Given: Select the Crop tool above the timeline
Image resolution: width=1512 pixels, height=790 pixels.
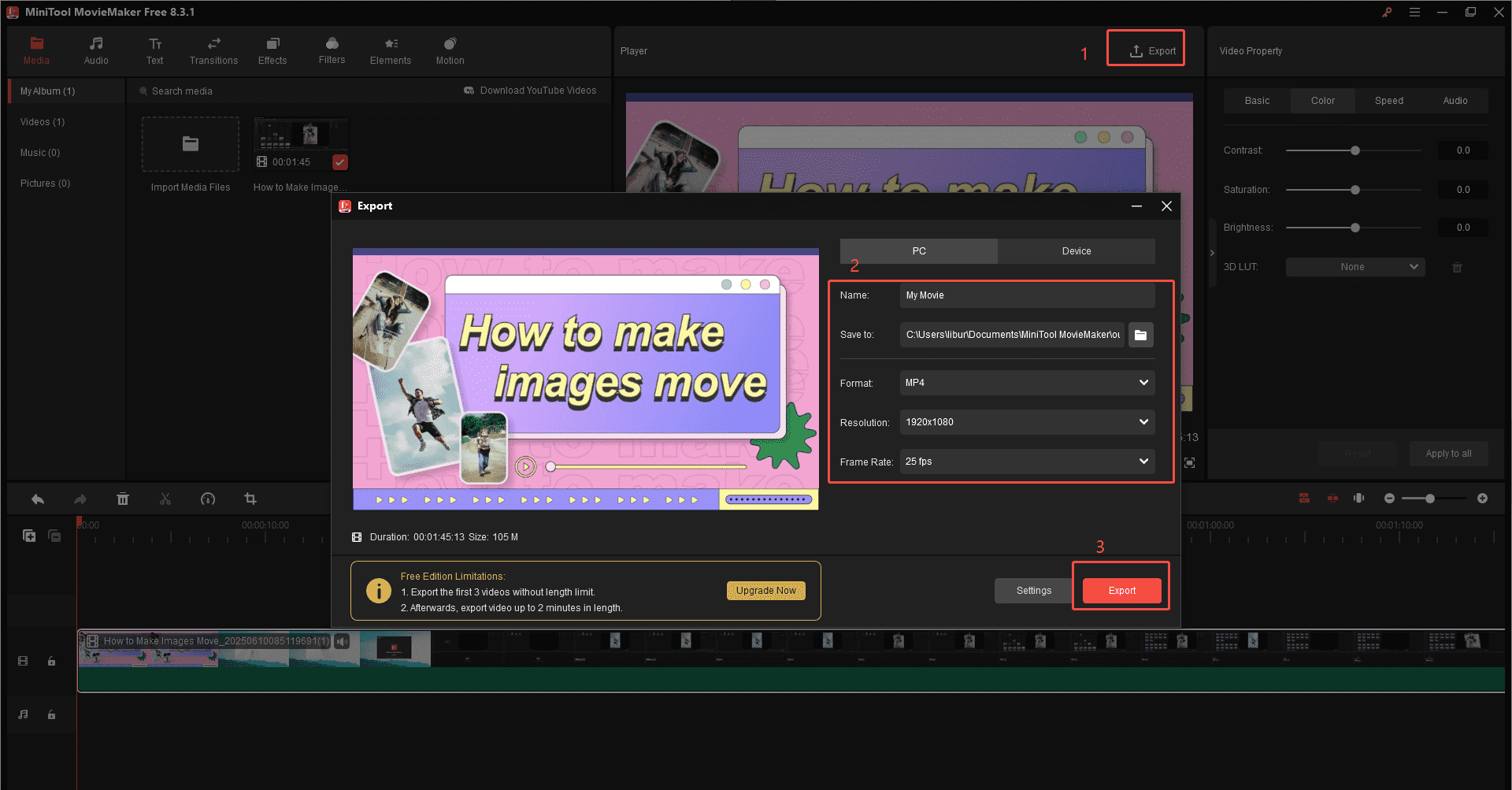Looking at the screenshot, I should pyautogui.click(x=250, y=499).
